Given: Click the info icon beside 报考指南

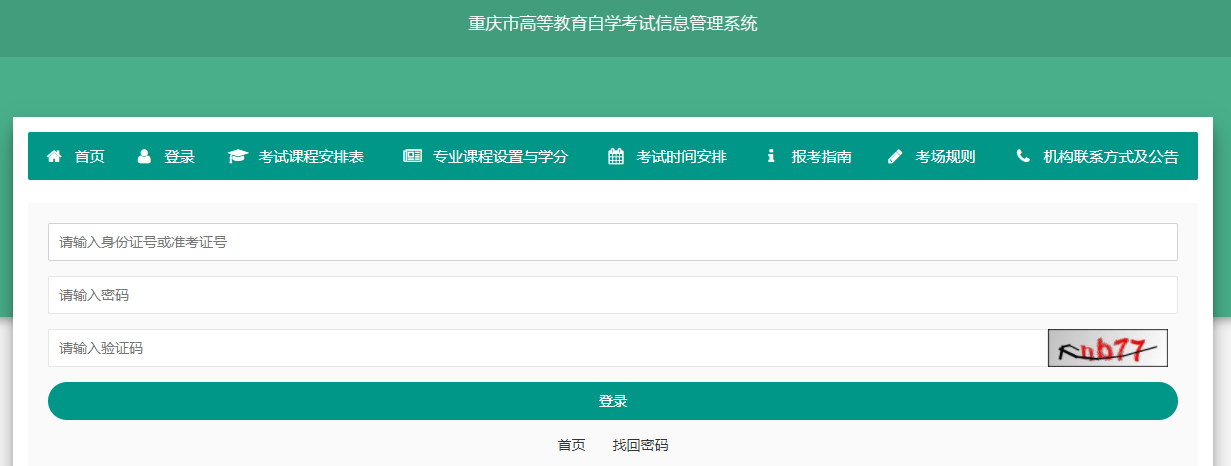Looking at the screenshot, I should click(771, 156).
